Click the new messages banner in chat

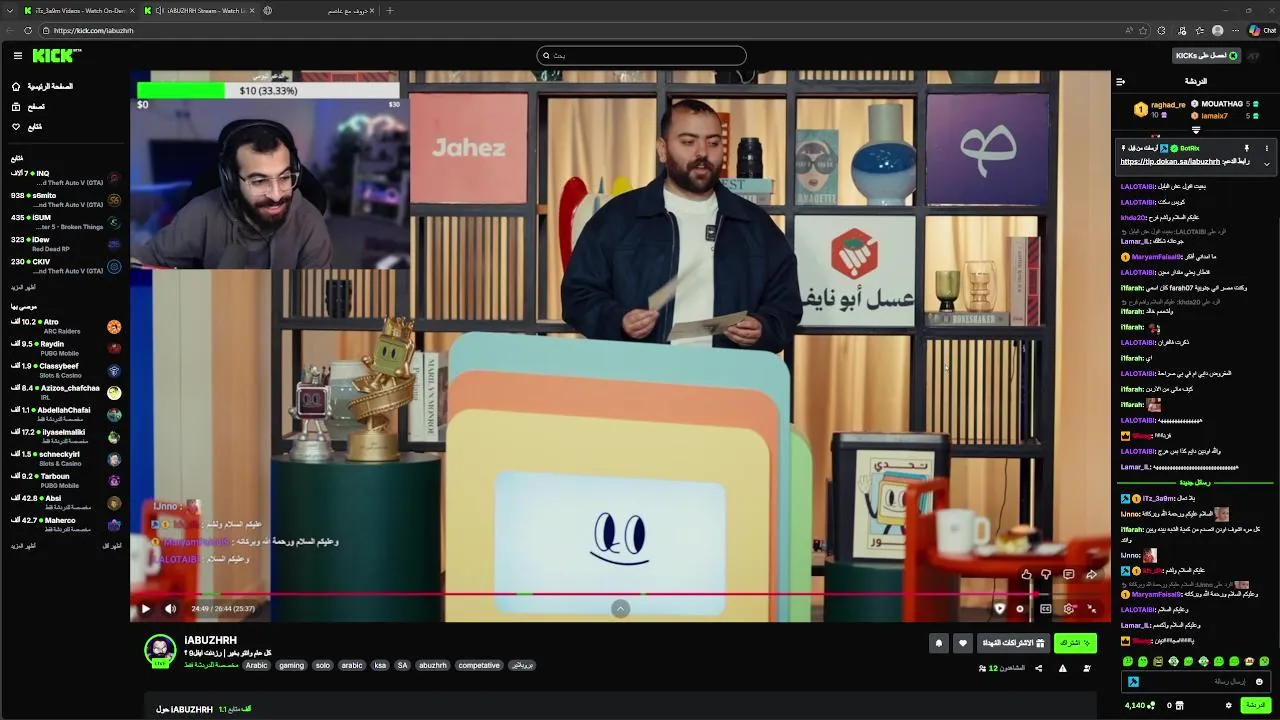click(1196, 483)
